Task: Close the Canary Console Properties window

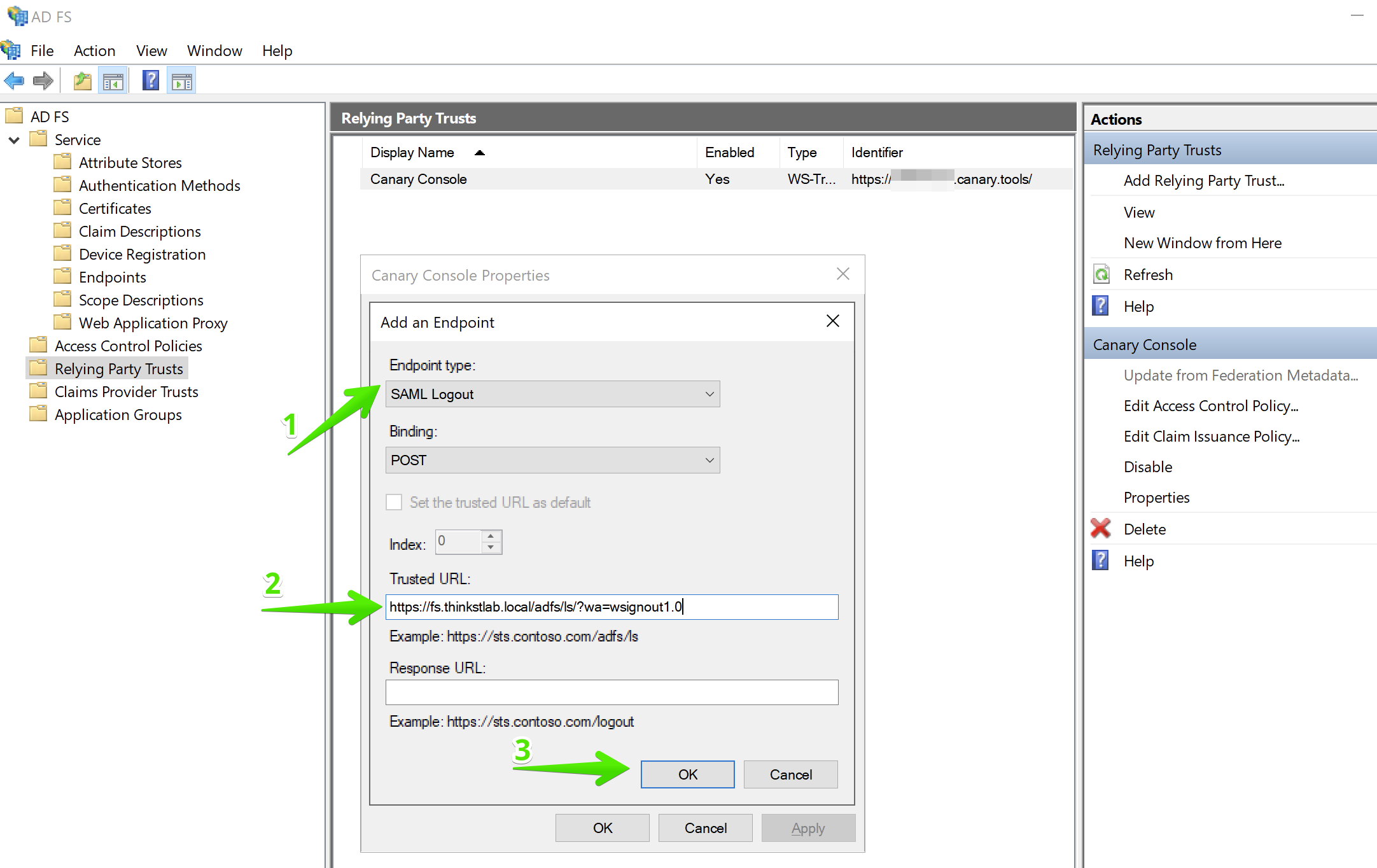Action: pos(843,274)
